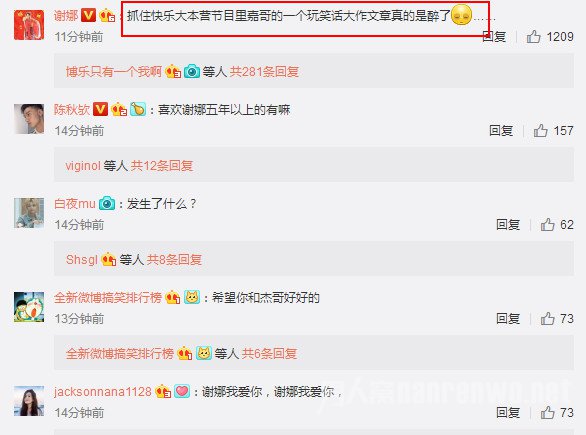Click the orange V verified badge beside 谢娜

(89, 15)
